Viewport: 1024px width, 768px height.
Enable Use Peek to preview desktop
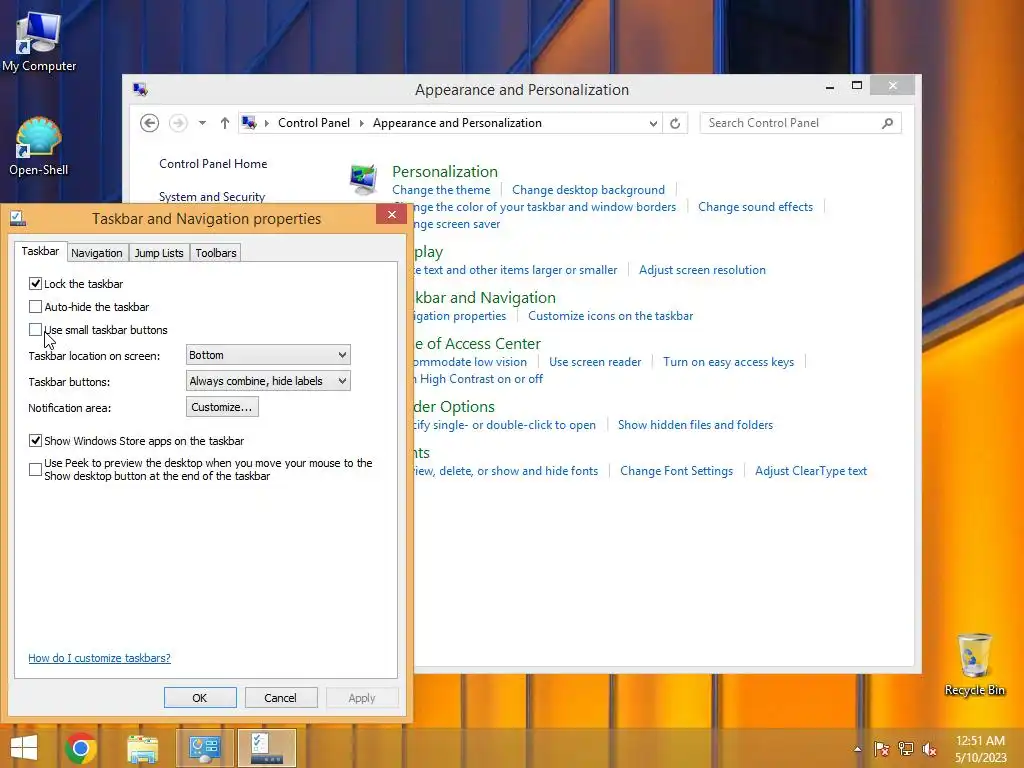pos(35,469)
